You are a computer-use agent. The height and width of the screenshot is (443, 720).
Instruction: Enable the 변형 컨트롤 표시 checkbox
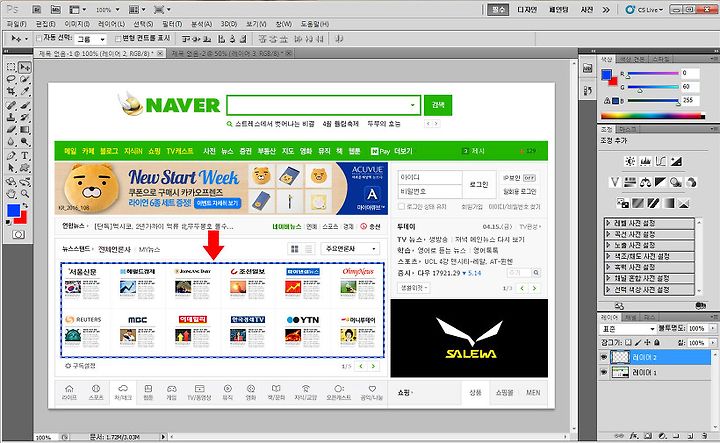[118, 38]
